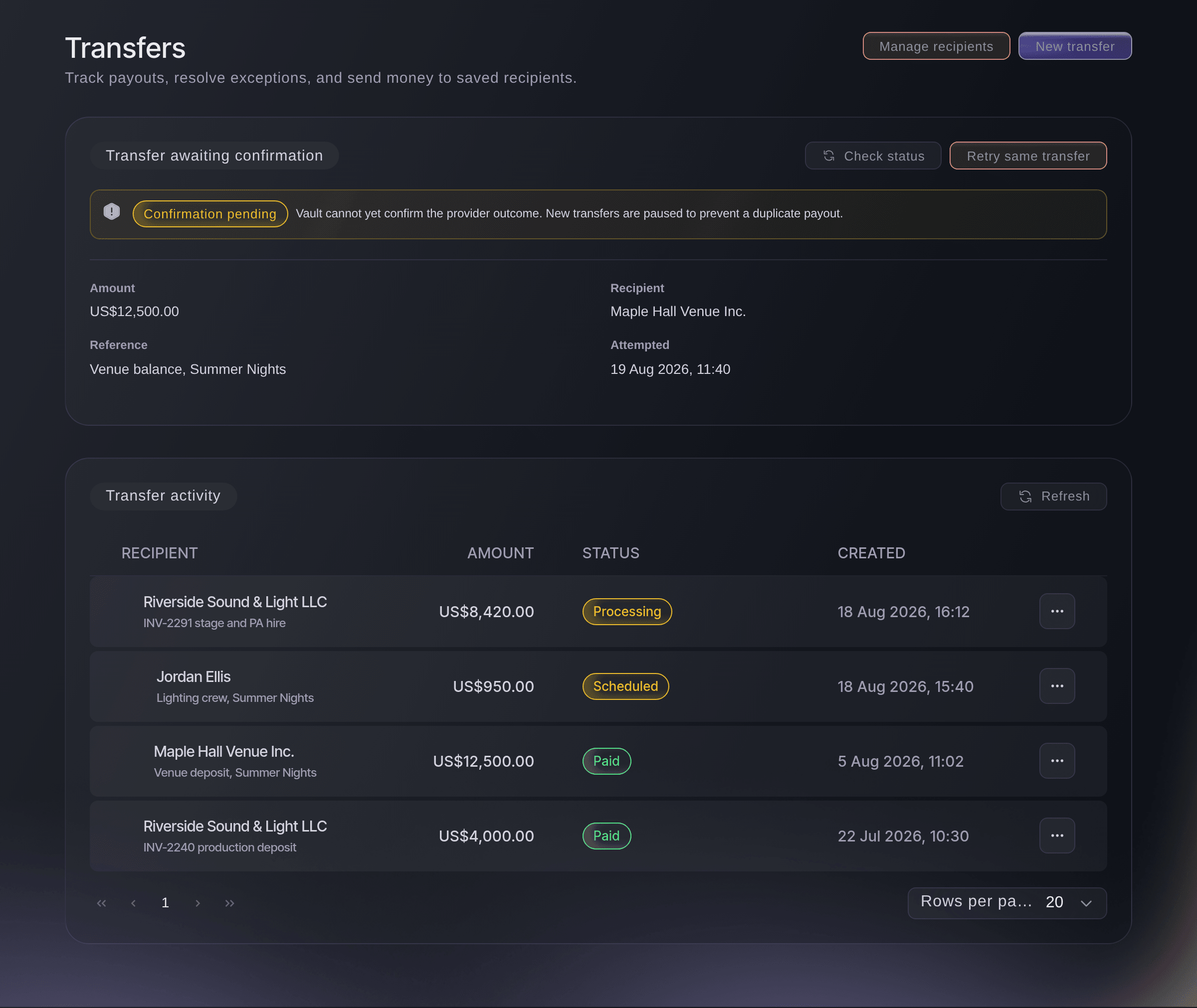Open the Manage recipients page
Image resolution: width=1197 pixels, height=1008 pixels.
pos(936,46)
